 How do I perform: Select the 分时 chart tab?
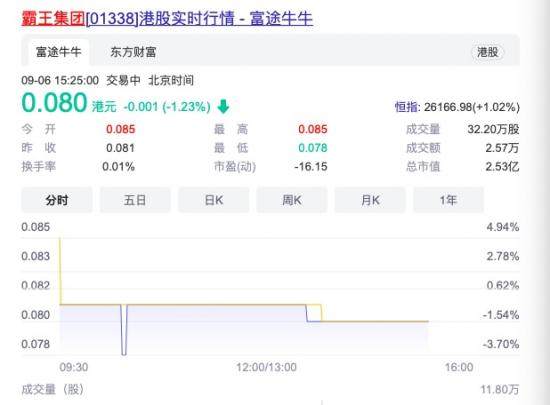pos(57,200)
